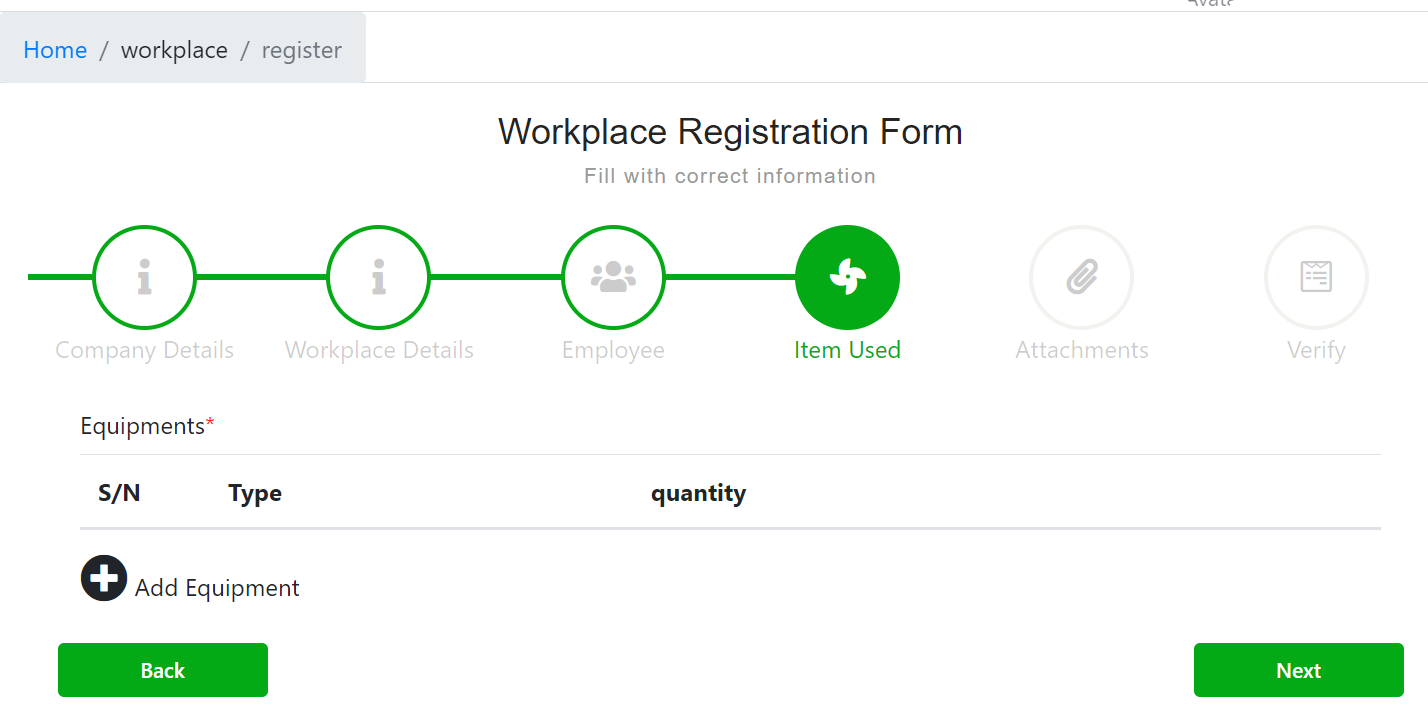Click the Equipments required field label

click(x=147, y=425)
